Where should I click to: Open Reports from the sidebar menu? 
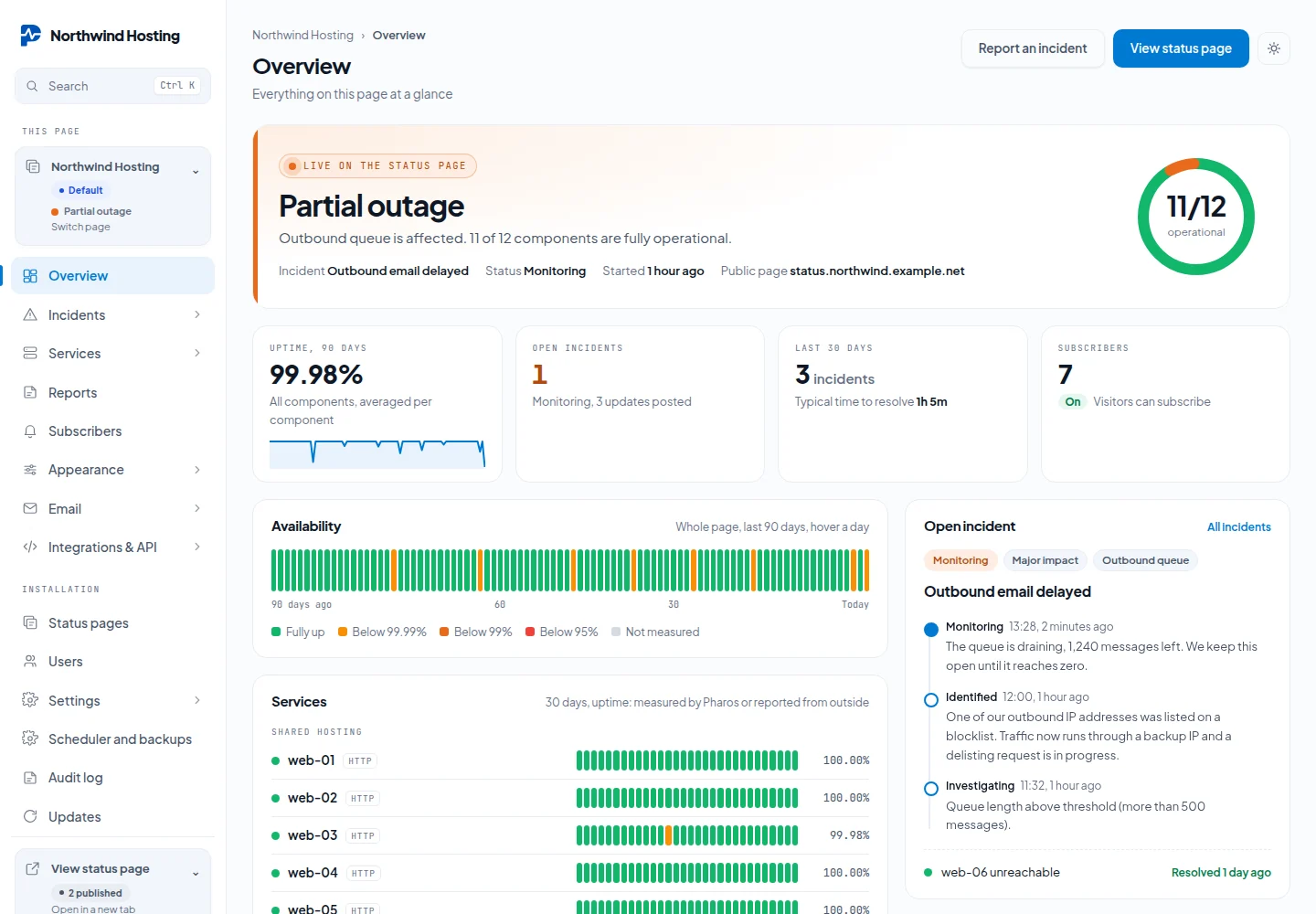coord(113,392)
